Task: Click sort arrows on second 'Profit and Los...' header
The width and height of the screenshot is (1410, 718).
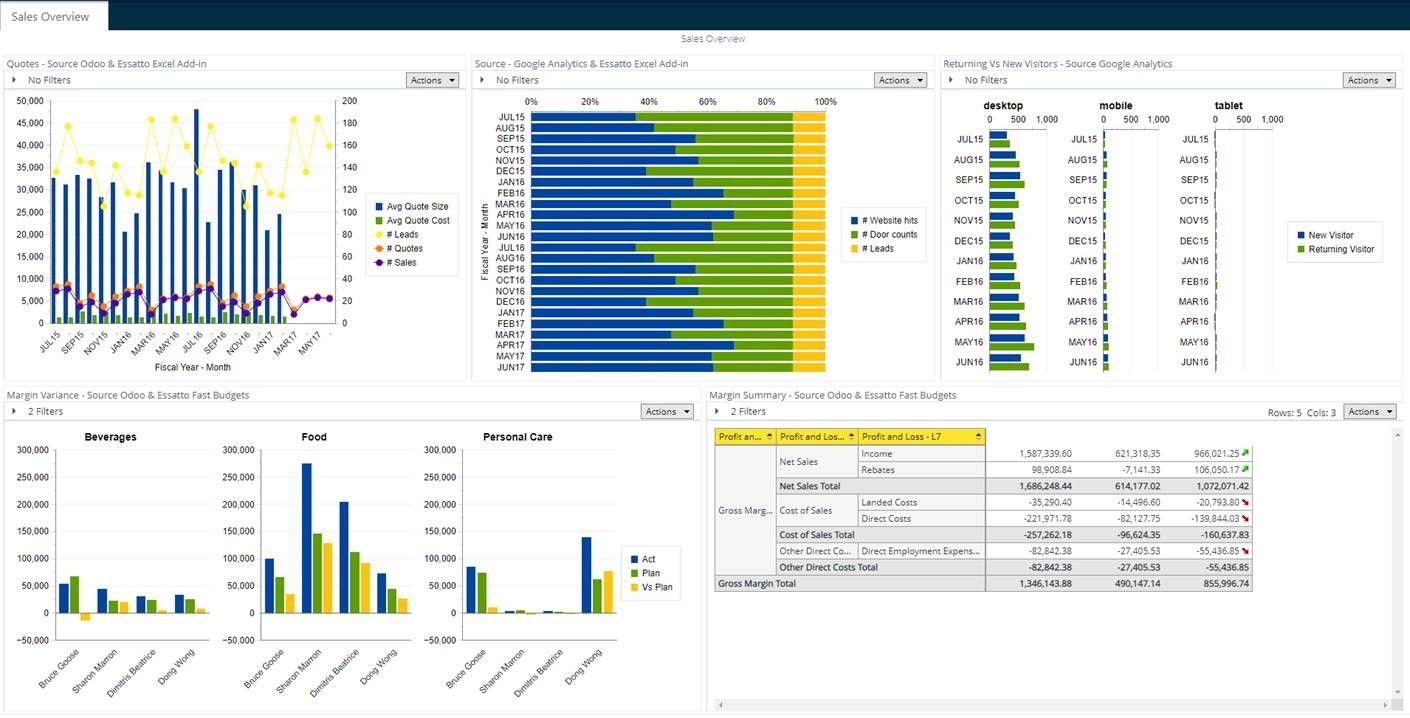Action: pyautogui.click(x=850, y=437)
